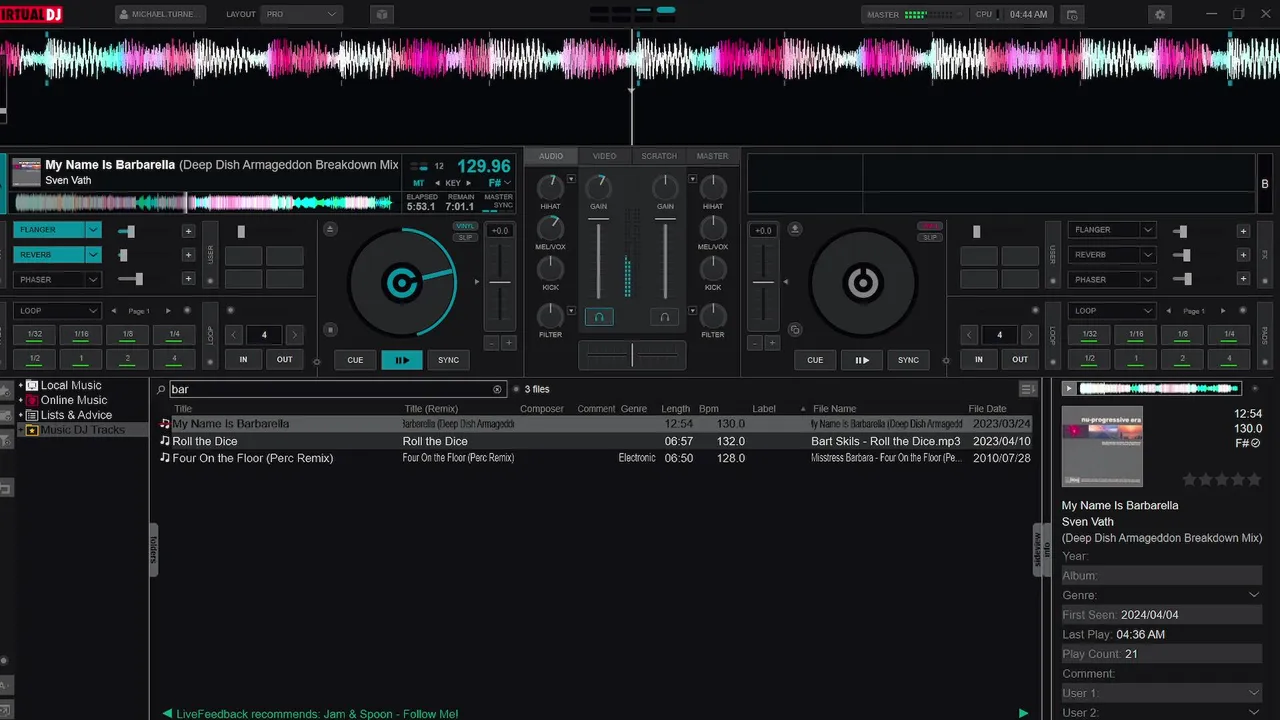The height and width of the screenshot is (720, 1280).
Task: Select Local Music in folder tree
Action: tap(71, 385)
